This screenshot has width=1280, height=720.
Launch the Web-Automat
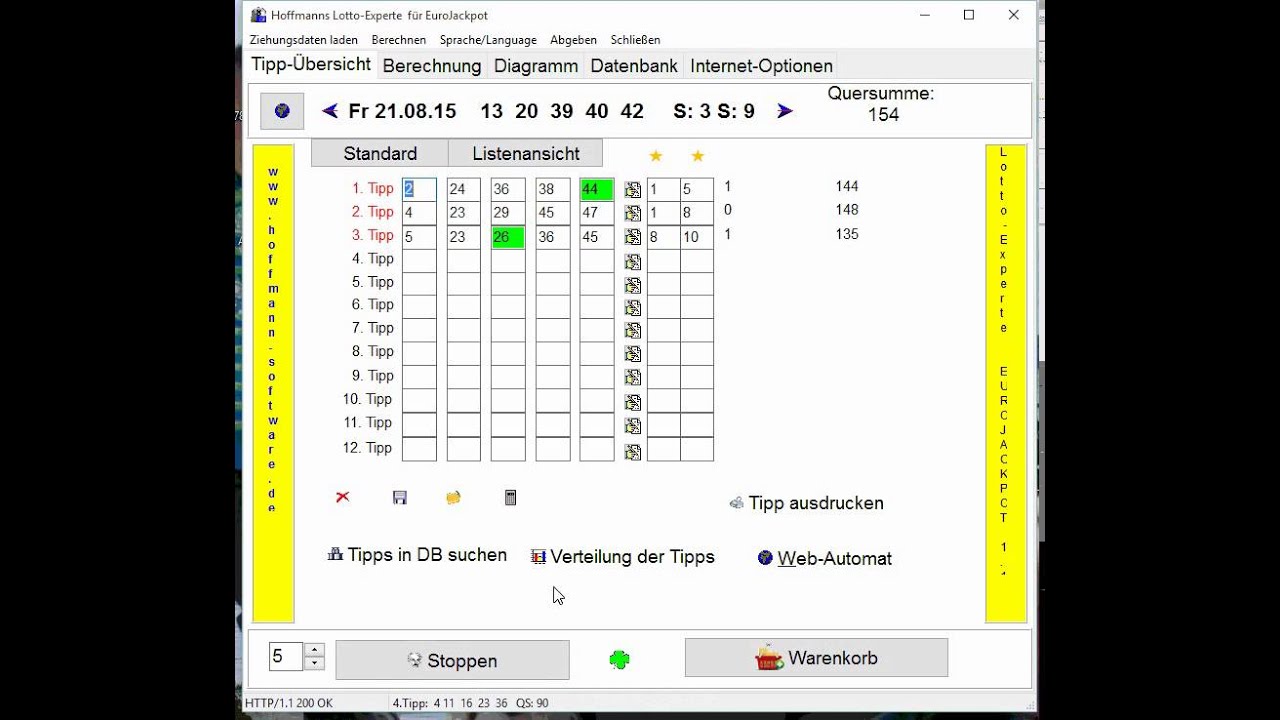pos(825,558)
